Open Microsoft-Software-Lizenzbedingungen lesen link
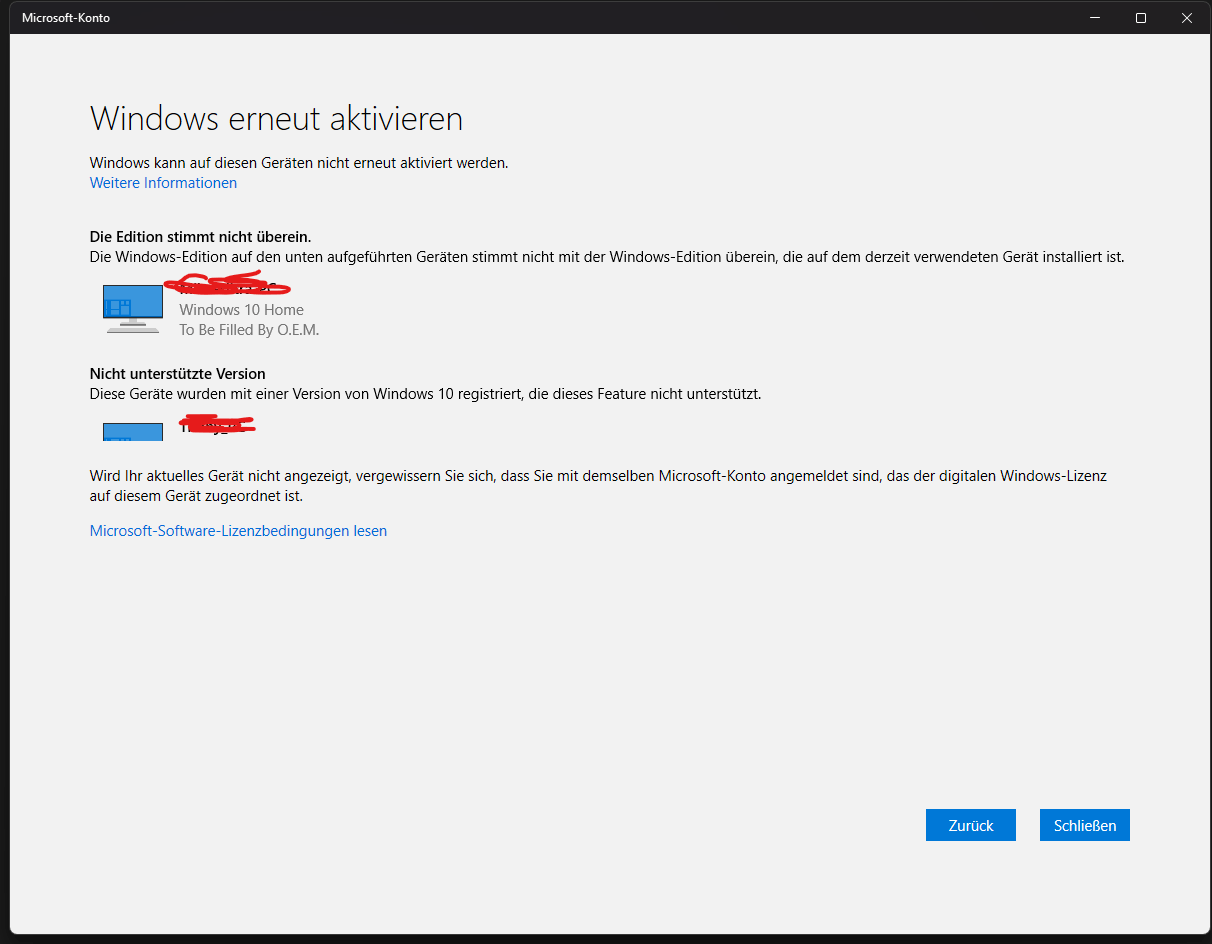This screenshot has height=944, width=1212. click(x=238, y=531)
